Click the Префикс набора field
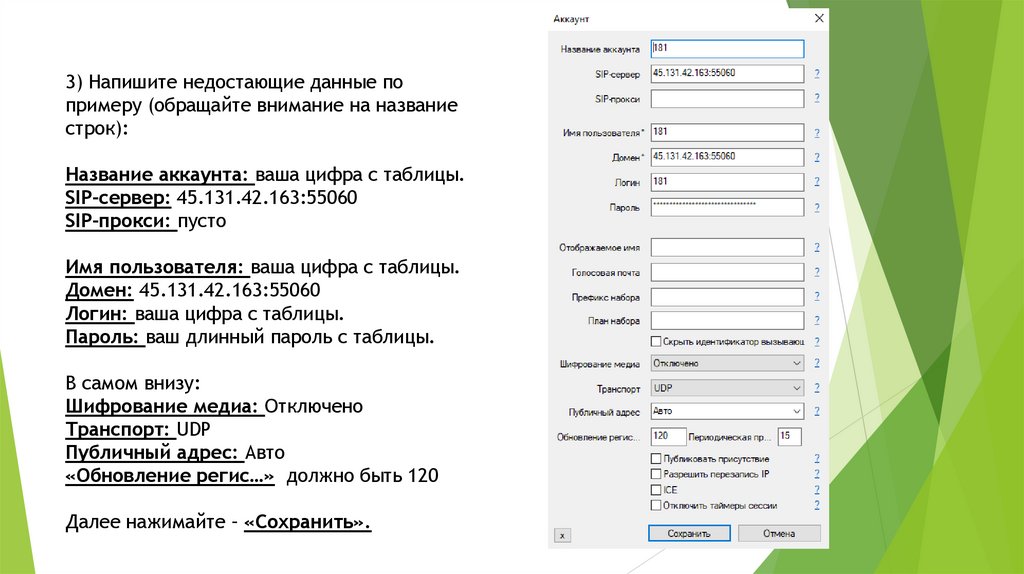1024x574 pixels. click(727, 297)
